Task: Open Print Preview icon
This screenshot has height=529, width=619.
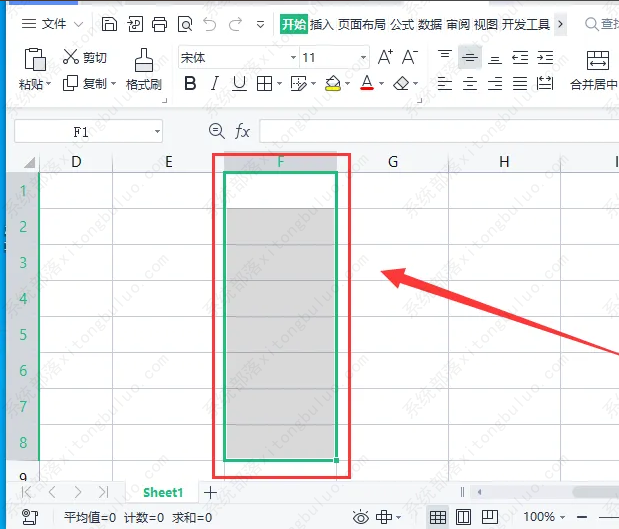Action: click(185, 24)
